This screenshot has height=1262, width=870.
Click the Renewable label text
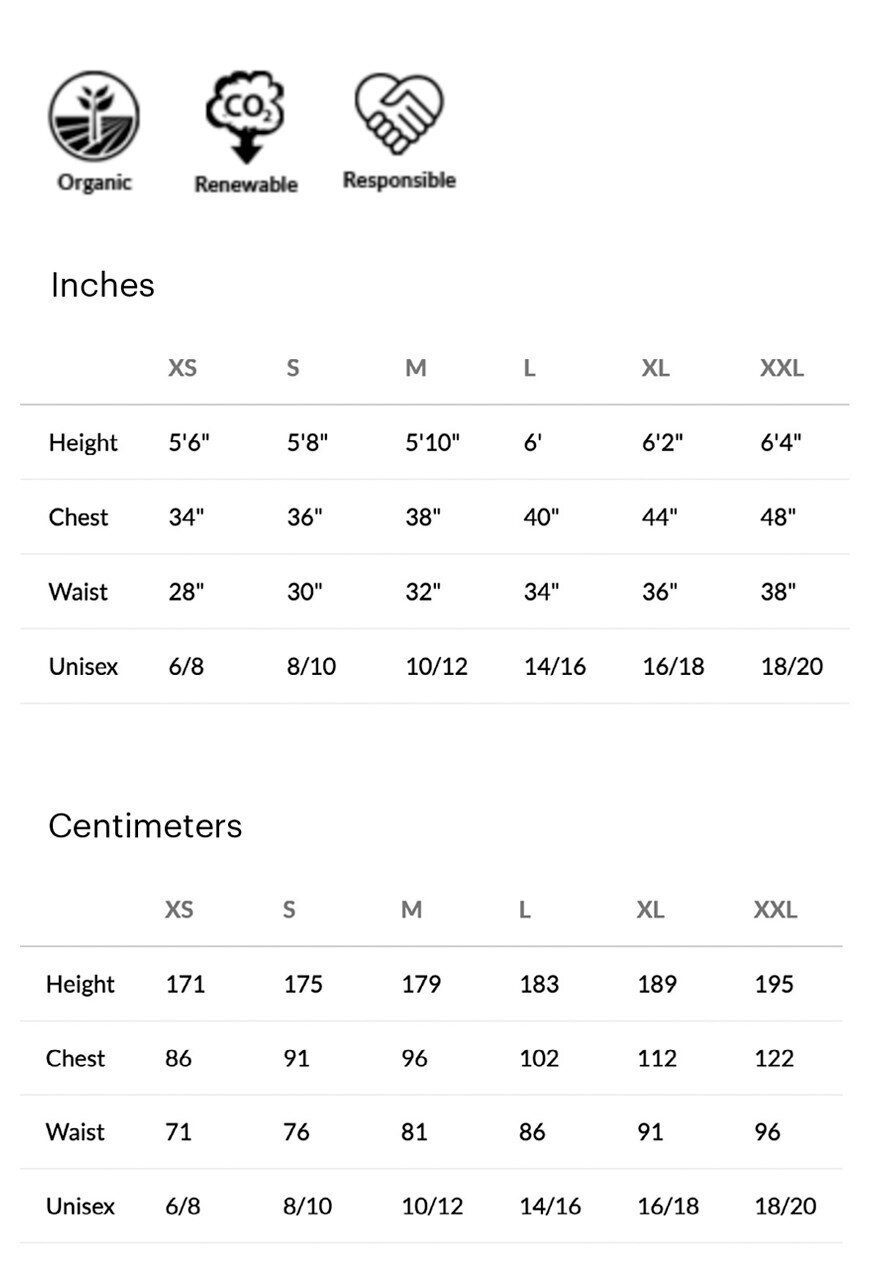click(x=245, y=185)
